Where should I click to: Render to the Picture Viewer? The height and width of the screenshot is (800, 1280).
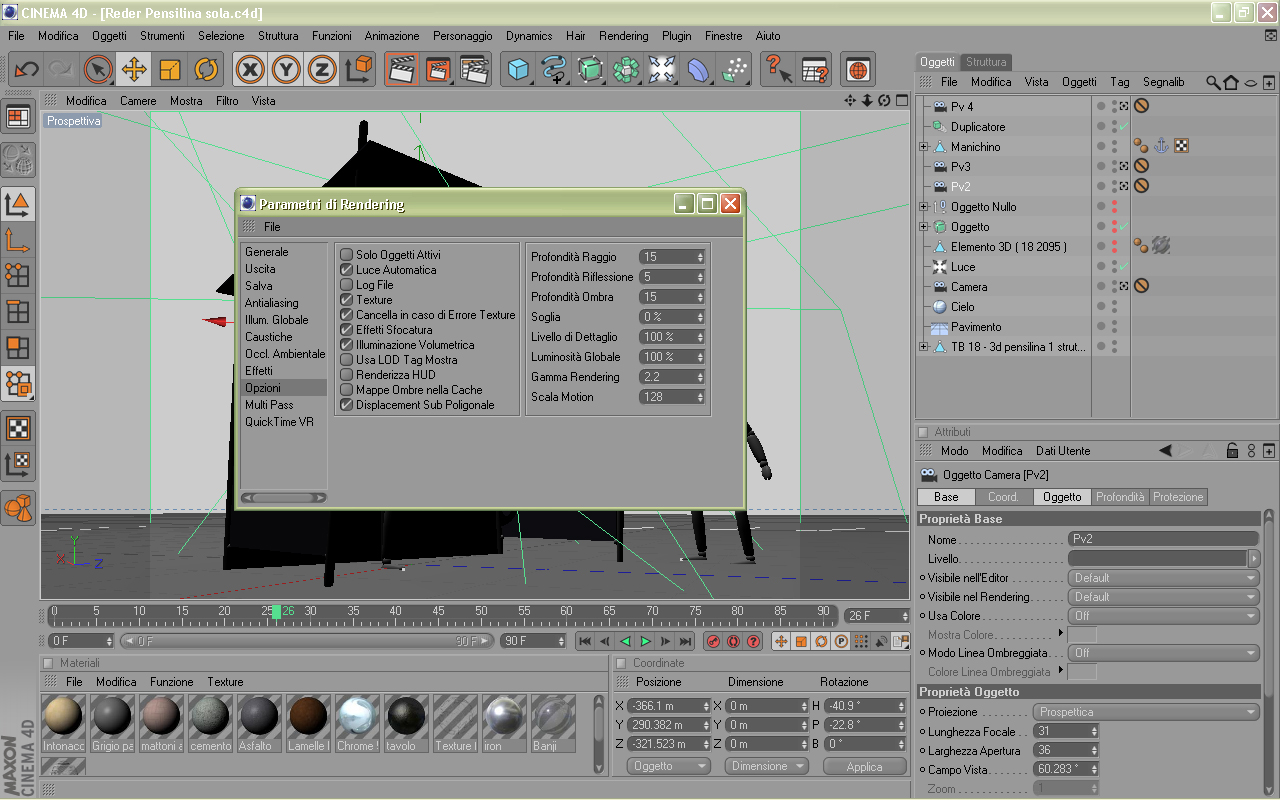click(x=438, y=69)
